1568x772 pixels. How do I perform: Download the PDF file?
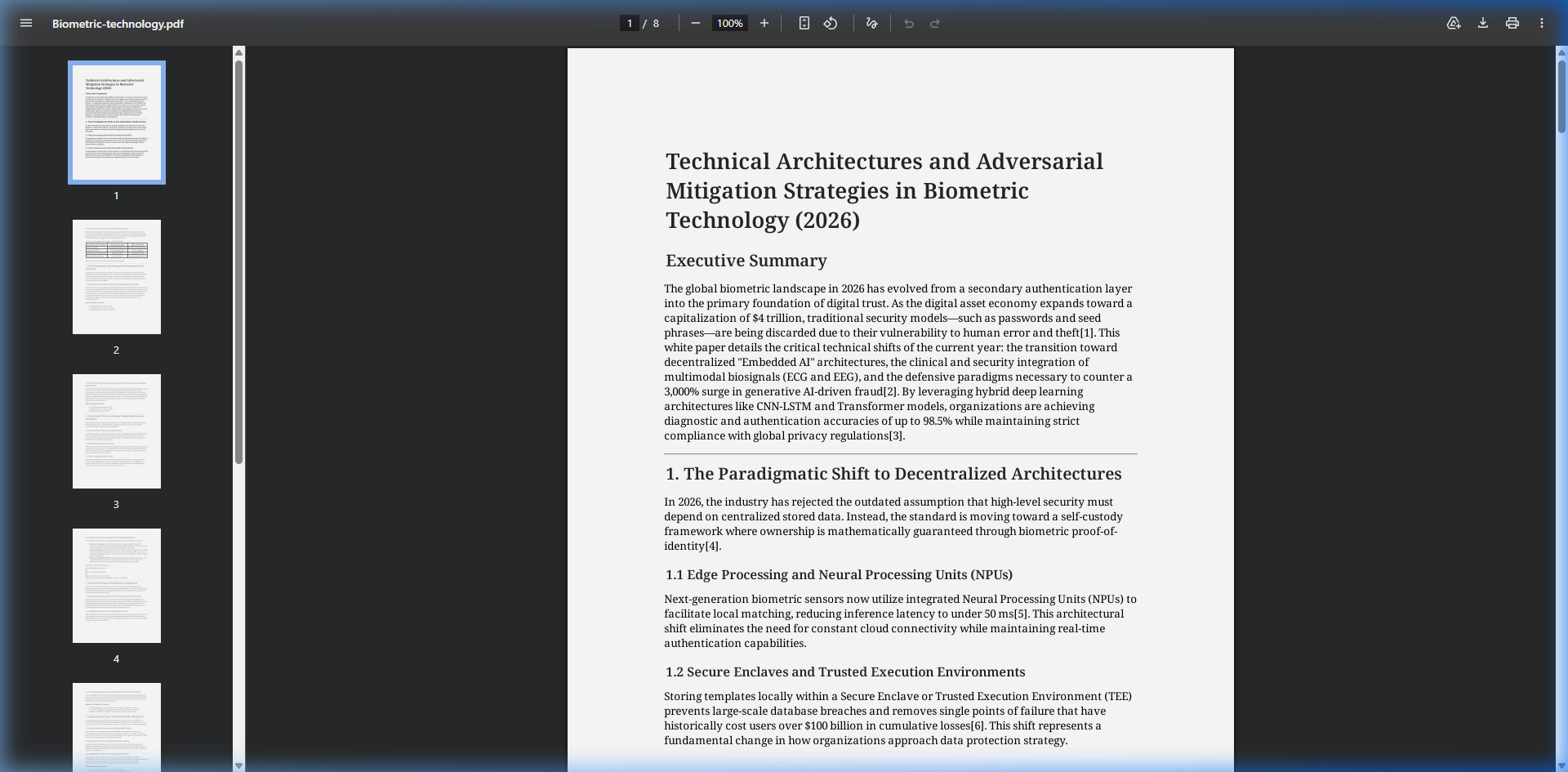1483,24
